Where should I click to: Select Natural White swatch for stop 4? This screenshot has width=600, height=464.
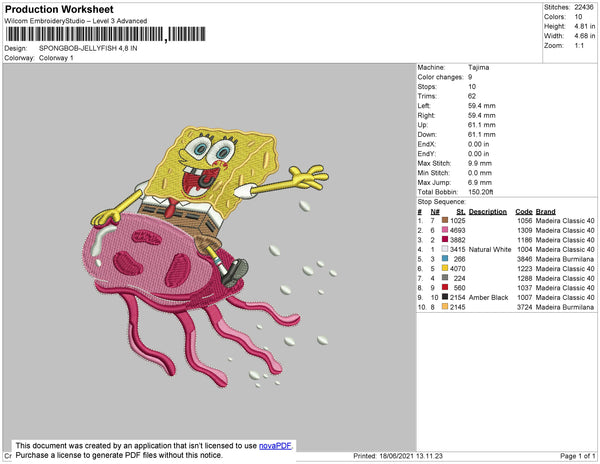click(x=445, y=249)
